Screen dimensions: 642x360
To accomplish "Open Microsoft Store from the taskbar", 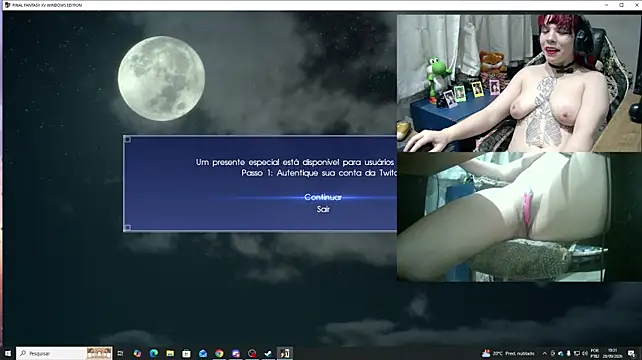I will 186,353.
